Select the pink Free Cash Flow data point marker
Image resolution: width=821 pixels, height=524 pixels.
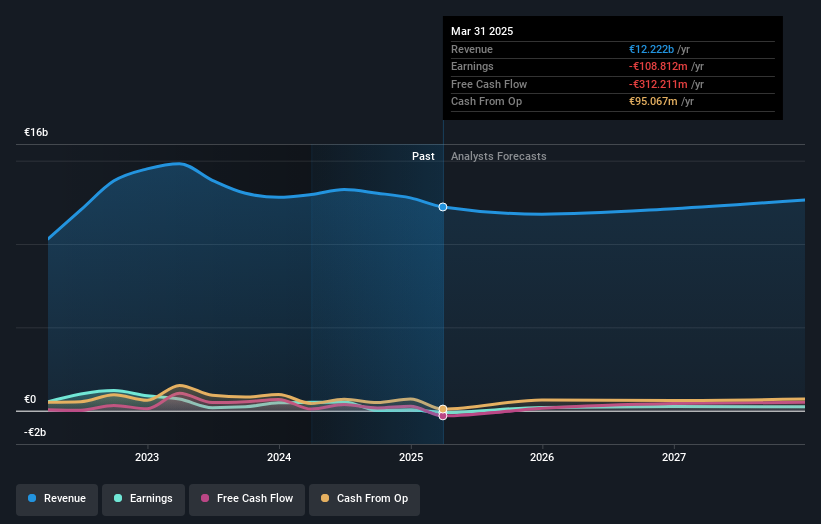click(x=443, y=416)
